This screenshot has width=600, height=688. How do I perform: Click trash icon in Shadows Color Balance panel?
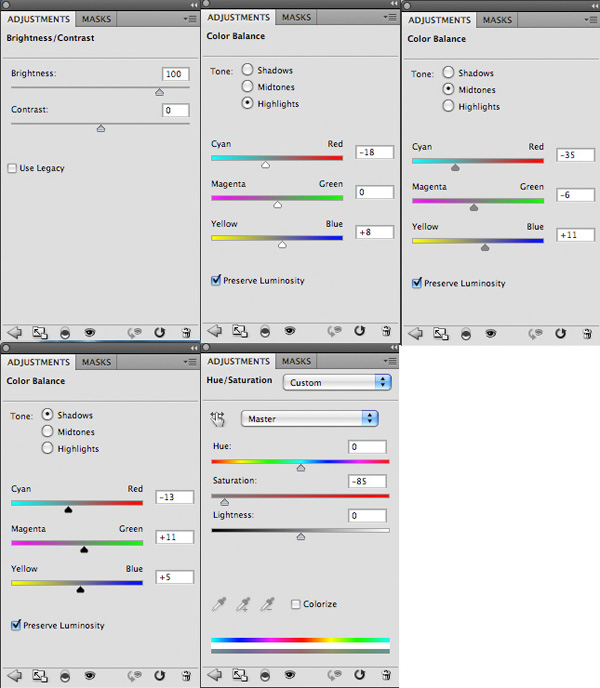coord(186,676)
